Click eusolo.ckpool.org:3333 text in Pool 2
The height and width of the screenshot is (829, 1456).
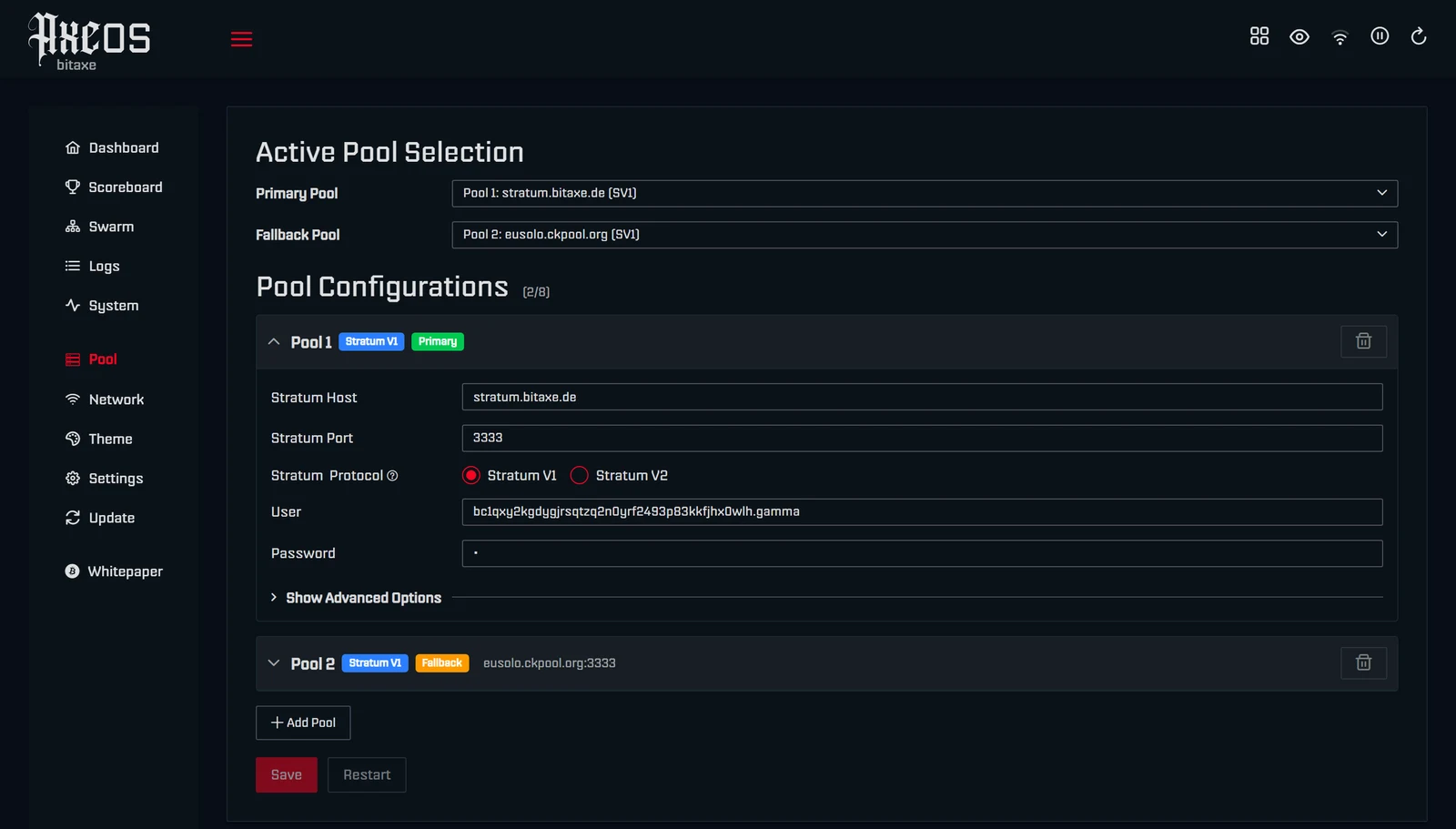[550, 663]
